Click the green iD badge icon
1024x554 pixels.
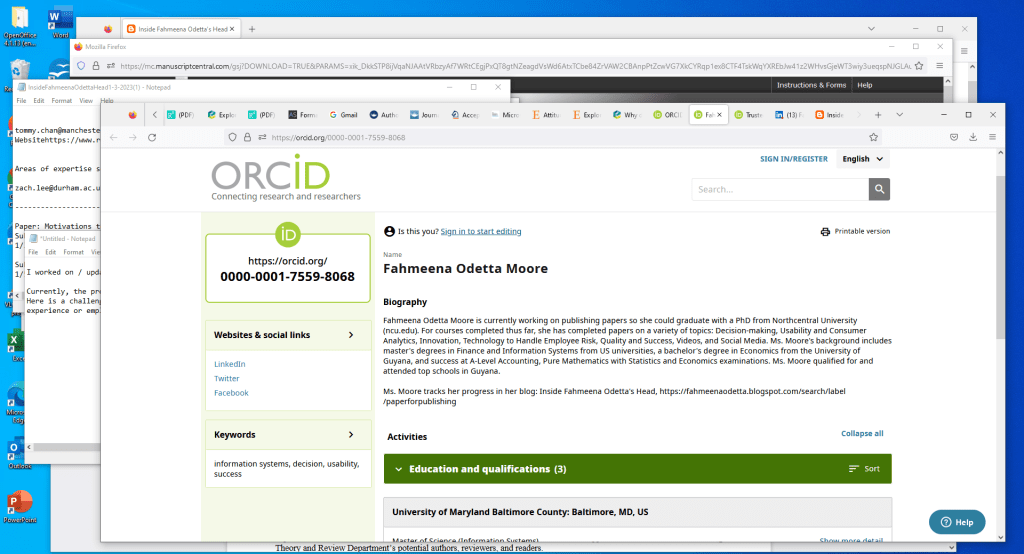point(287,234)
